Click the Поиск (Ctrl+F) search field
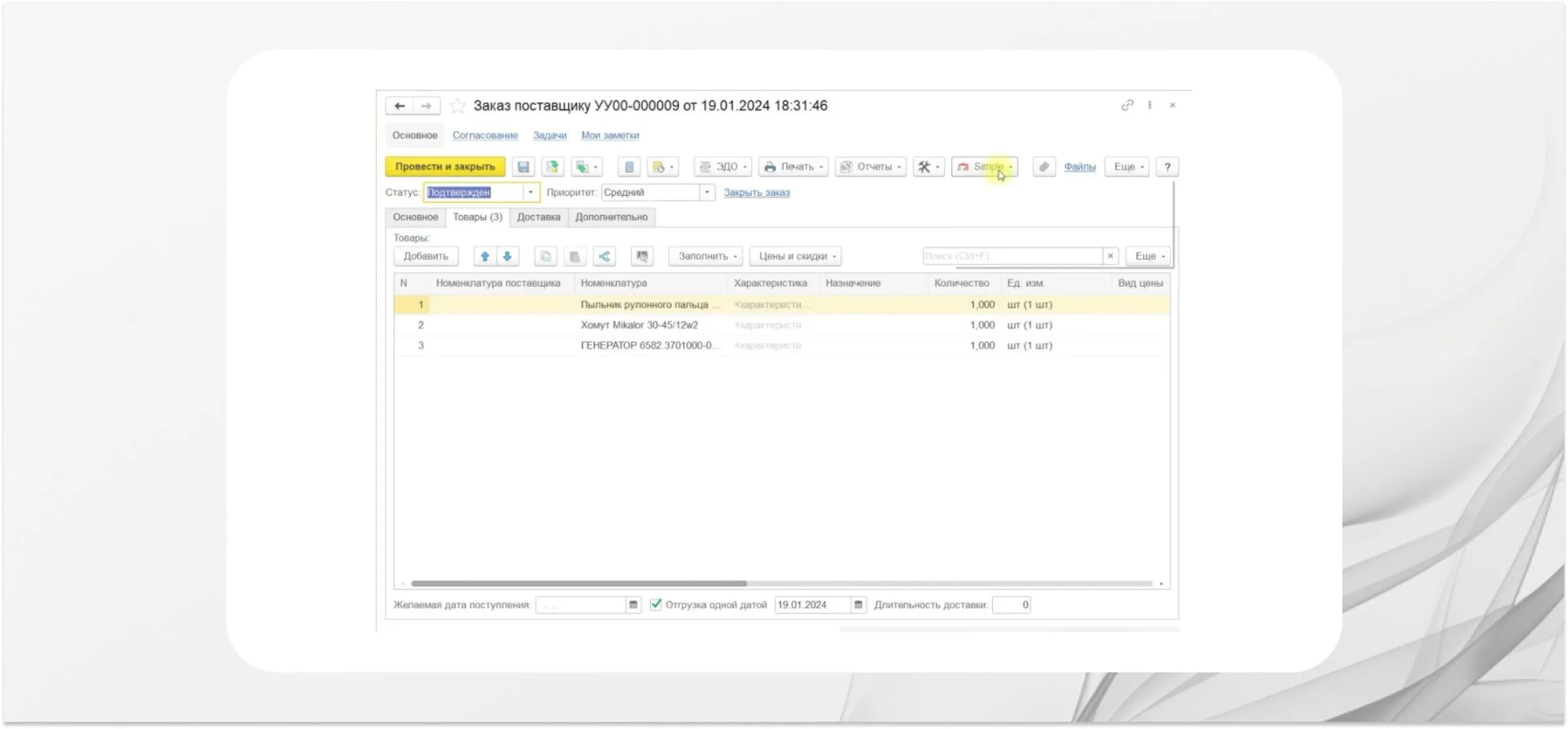The width and height of the screenshot is (1568, 729). [x=1013, y=256]
